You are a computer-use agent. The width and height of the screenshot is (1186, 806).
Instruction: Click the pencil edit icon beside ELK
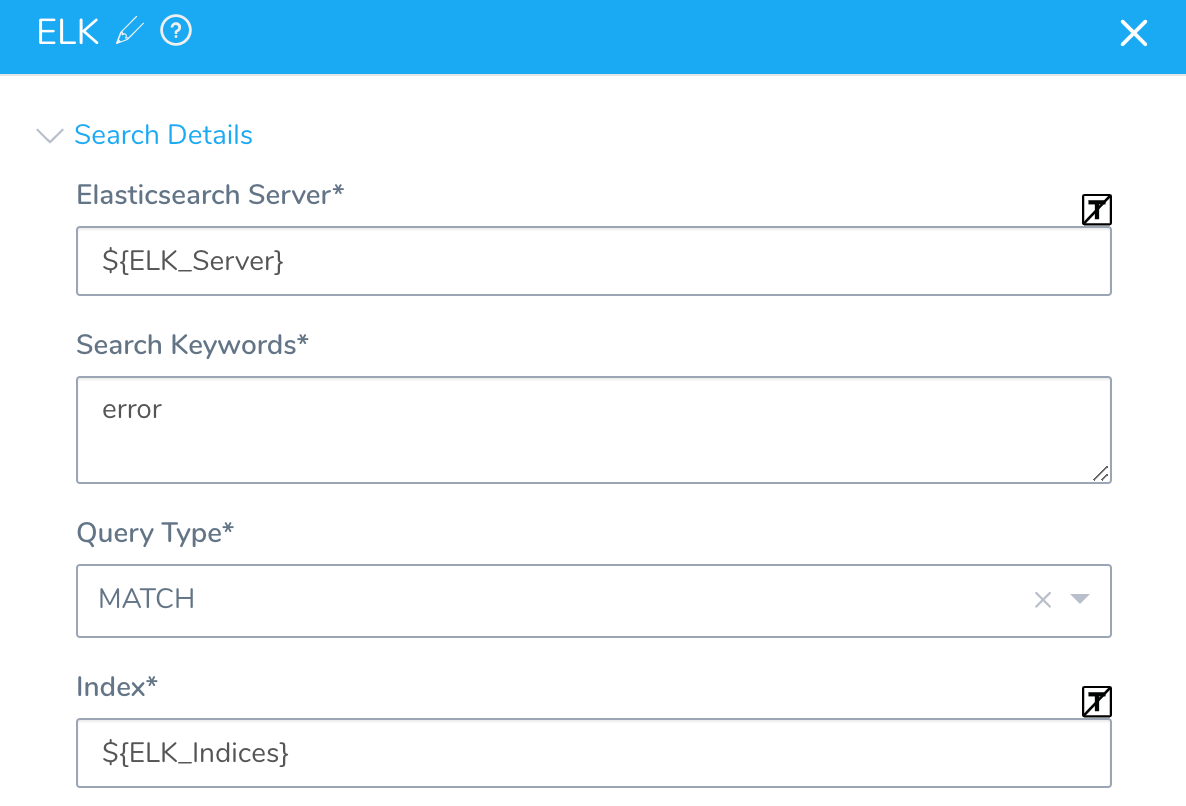[x=129, y=32]
